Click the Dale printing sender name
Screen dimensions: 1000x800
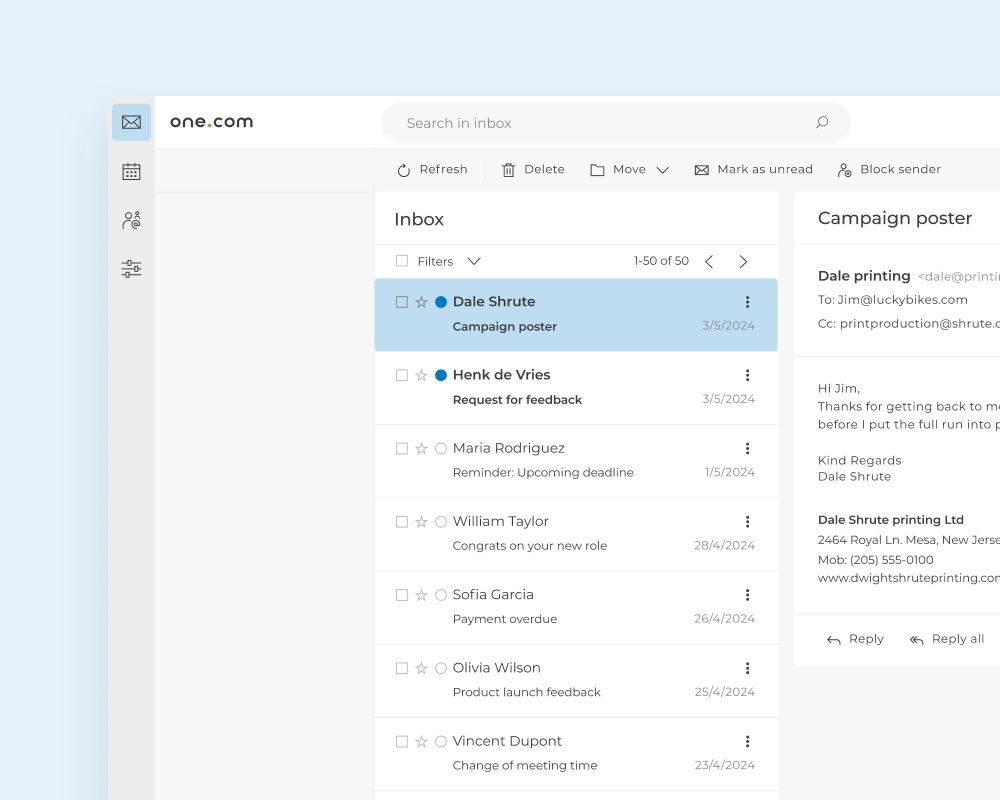[864, 276]
